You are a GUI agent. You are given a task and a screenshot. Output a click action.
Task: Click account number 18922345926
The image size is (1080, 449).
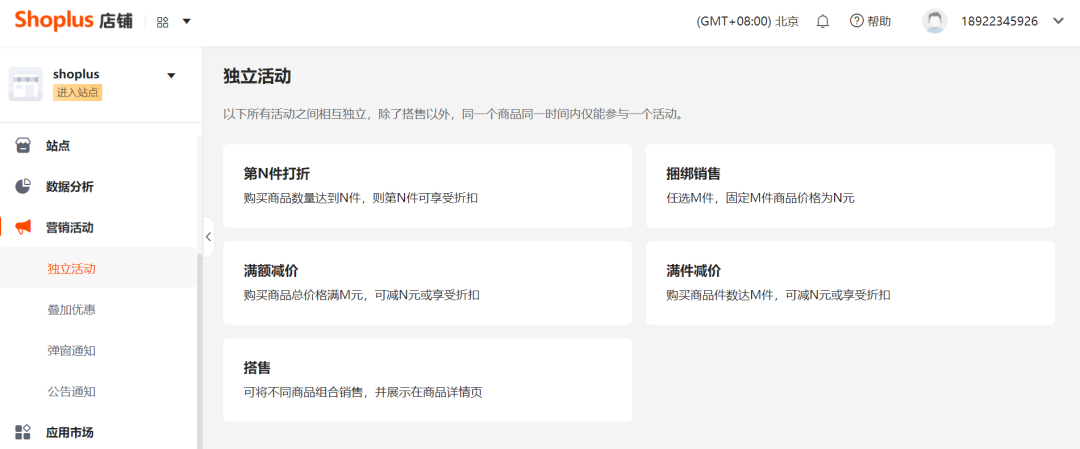point(999,21)
